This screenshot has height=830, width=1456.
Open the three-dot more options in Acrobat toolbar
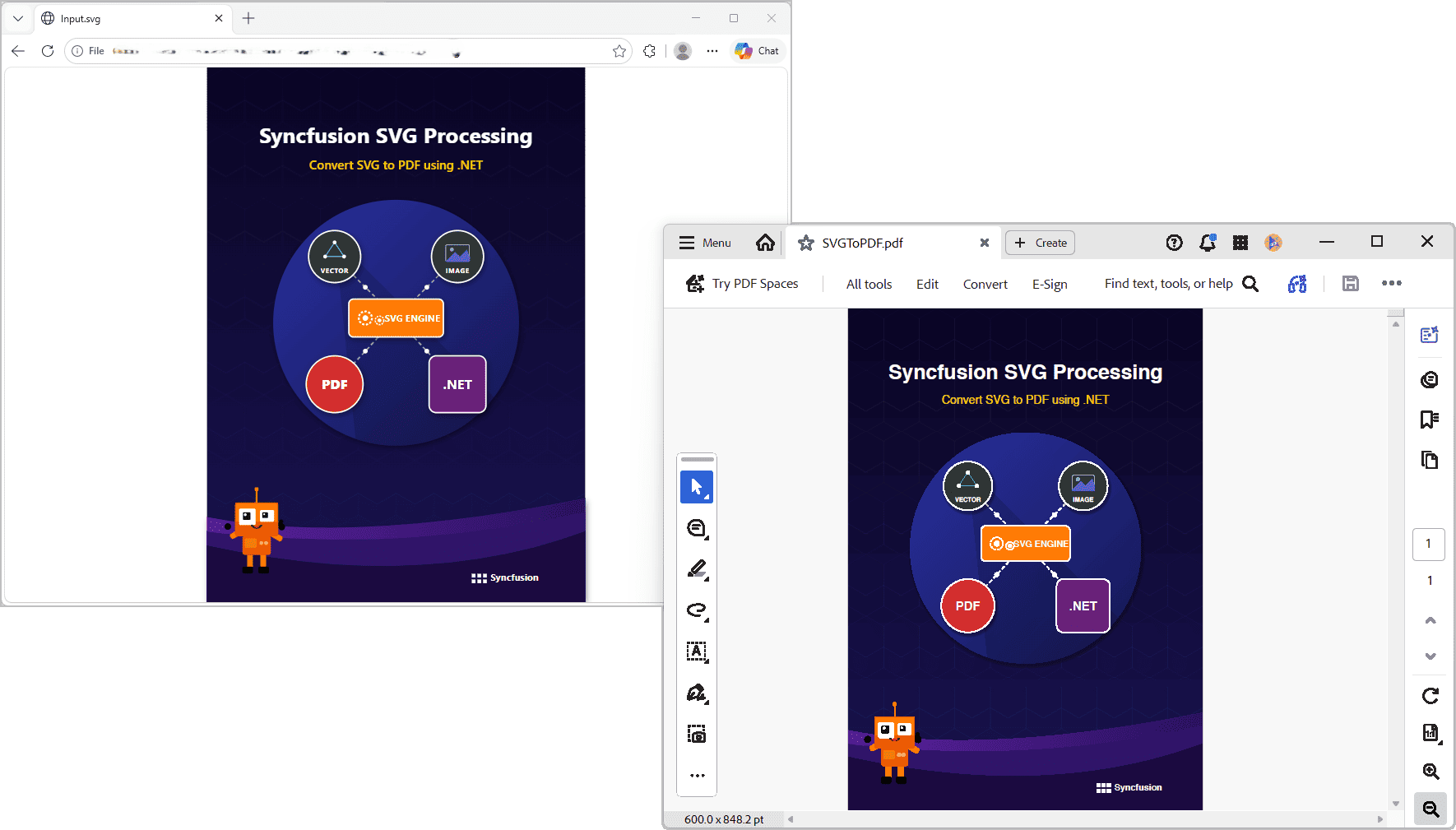pyautogui.click(x=1392, y=284)
